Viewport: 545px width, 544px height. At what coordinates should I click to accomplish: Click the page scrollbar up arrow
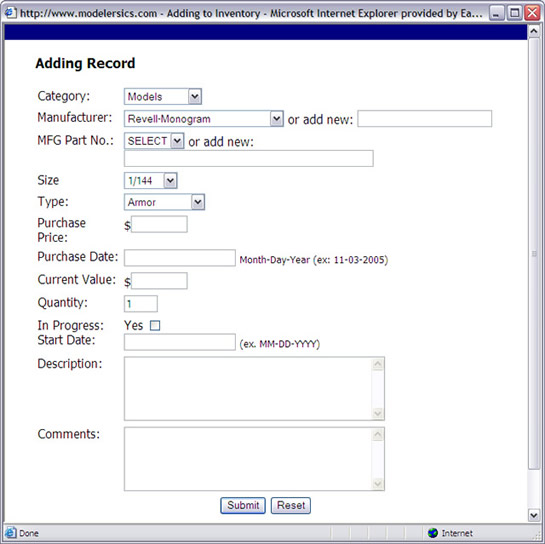[534, 31]
